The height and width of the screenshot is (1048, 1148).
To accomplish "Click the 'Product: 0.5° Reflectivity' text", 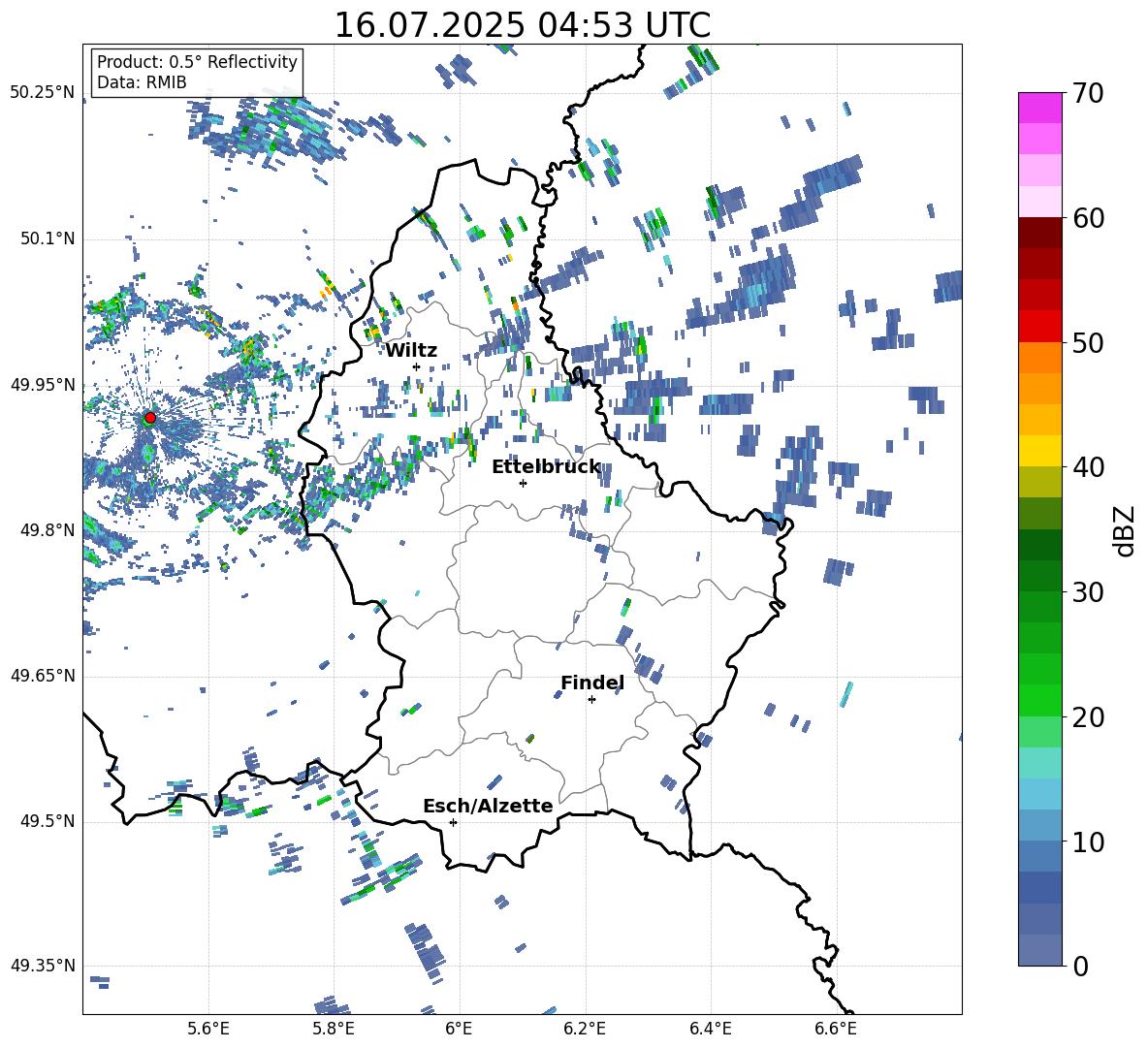I will pos(197,62).
